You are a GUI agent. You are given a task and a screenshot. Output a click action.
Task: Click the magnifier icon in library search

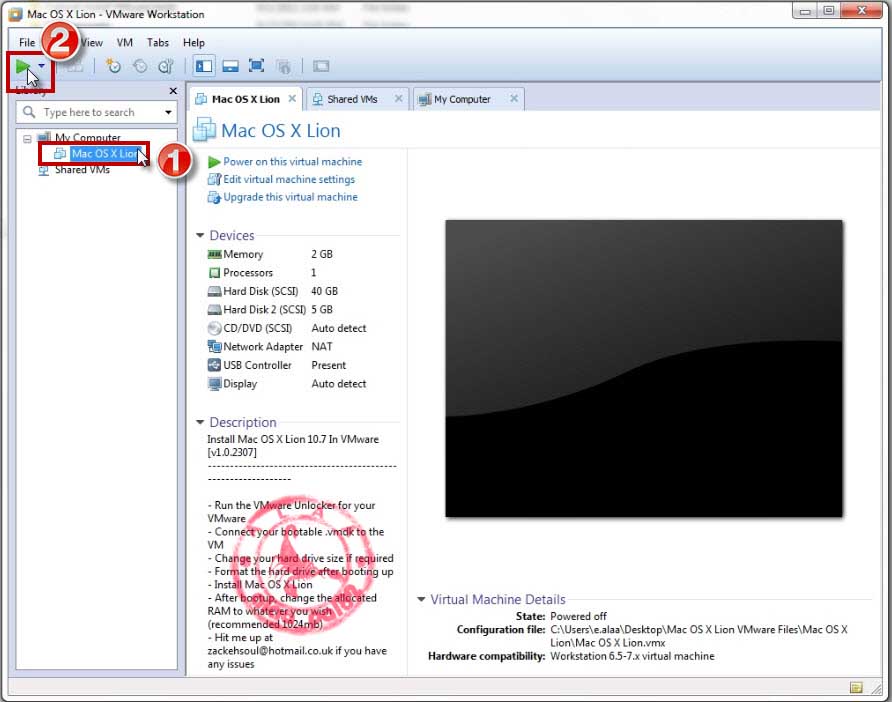tap(29, 112)
